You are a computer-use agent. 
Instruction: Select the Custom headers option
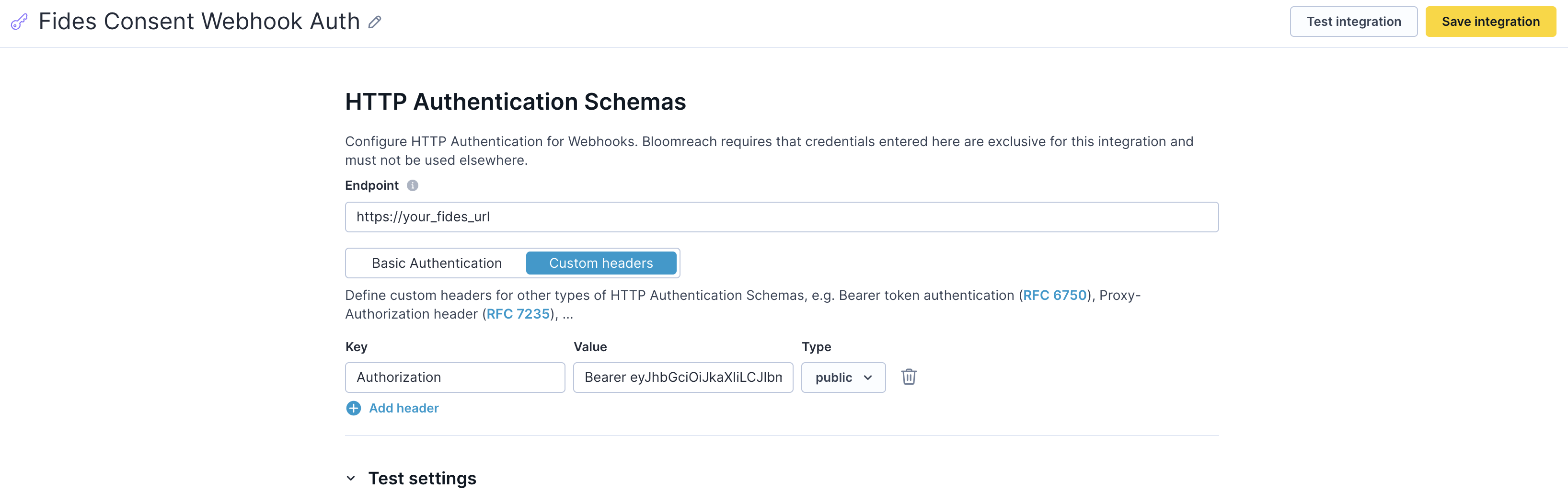click(x=600, y=263)
